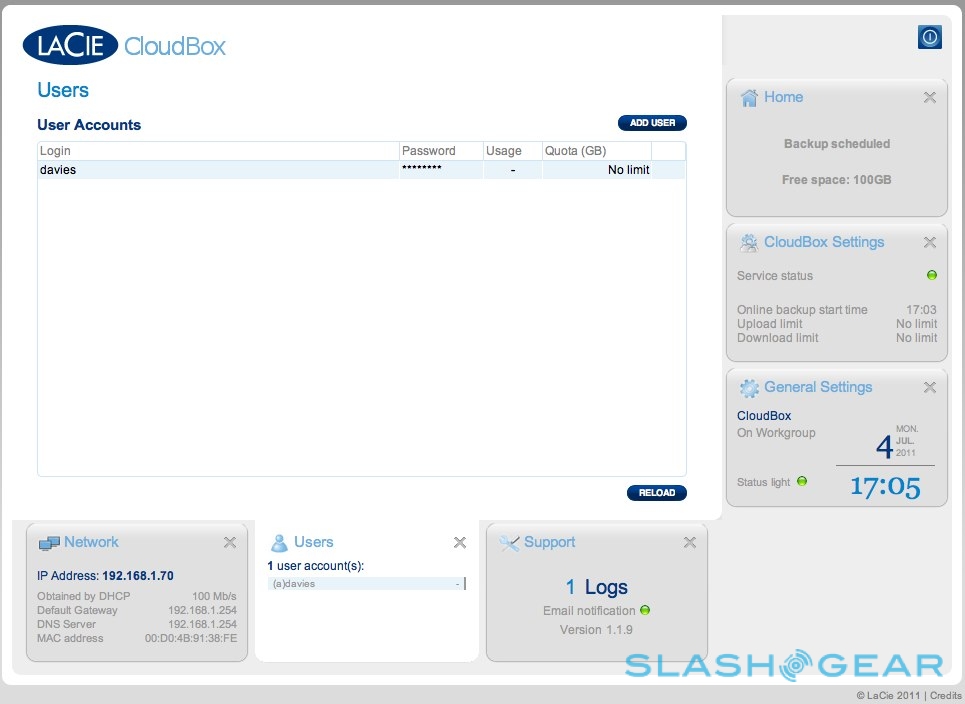Click the power button icon
The image size is (965, 704).
coord(929,38)
